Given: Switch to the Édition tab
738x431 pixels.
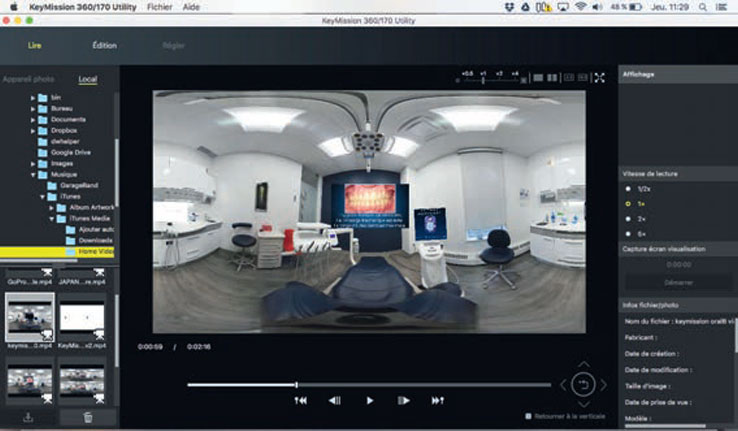Looking at the screenshot, I should tap(104, 45).
